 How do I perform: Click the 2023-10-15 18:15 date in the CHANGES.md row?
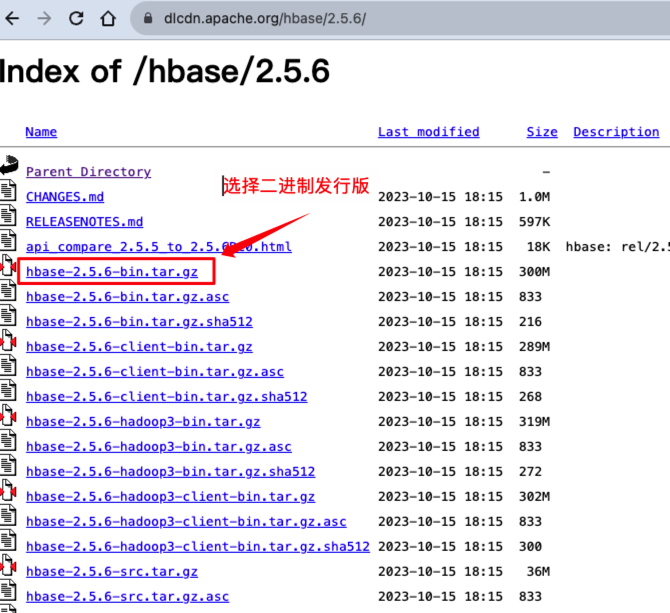click(440, 197)
